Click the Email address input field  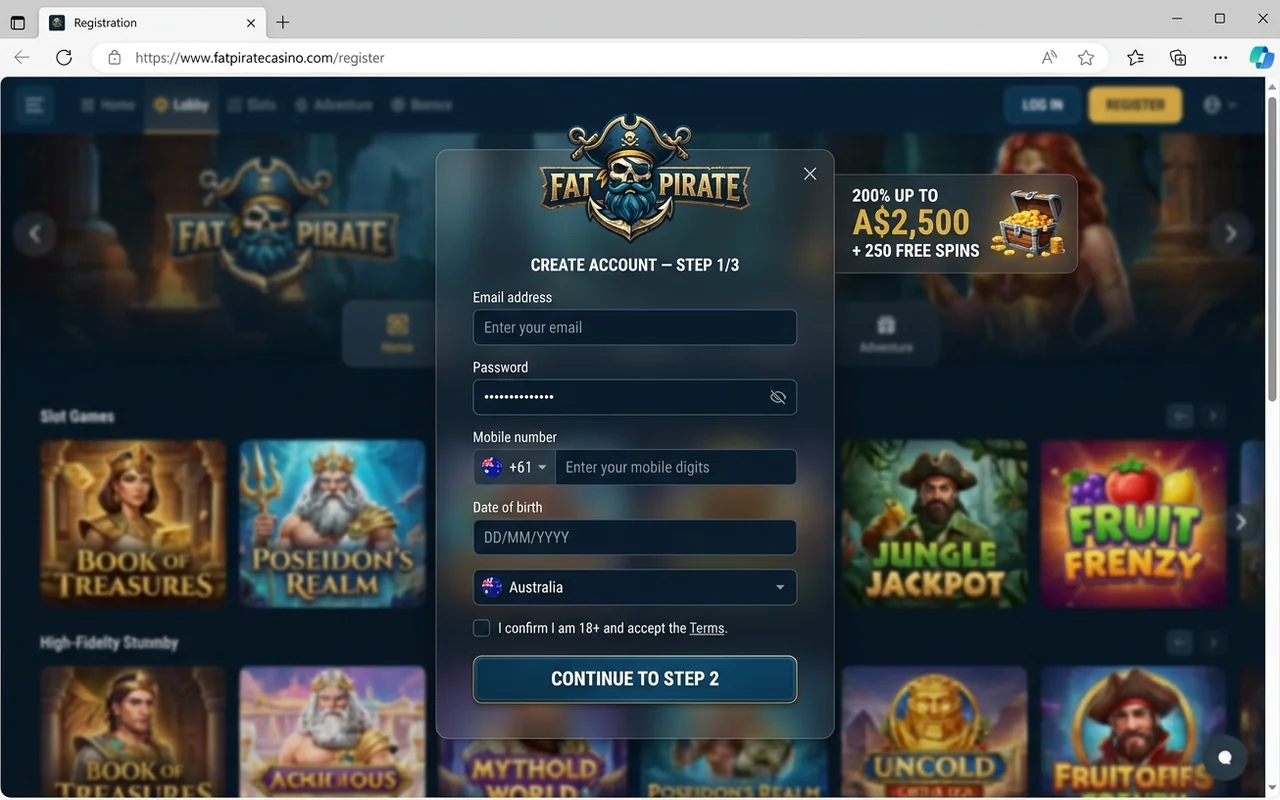point(635,327)
